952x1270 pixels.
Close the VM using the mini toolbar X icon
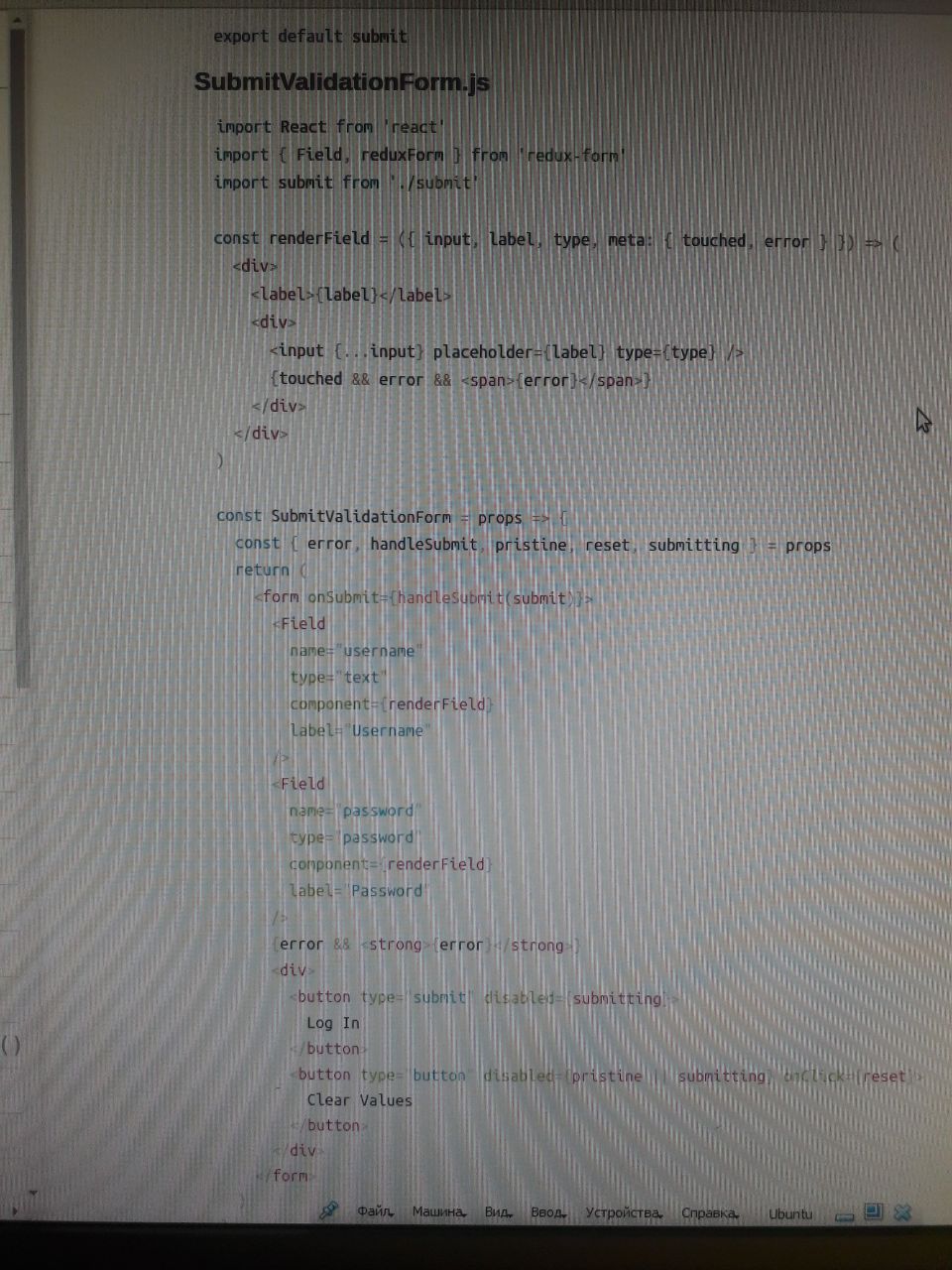coord(902,1211)
